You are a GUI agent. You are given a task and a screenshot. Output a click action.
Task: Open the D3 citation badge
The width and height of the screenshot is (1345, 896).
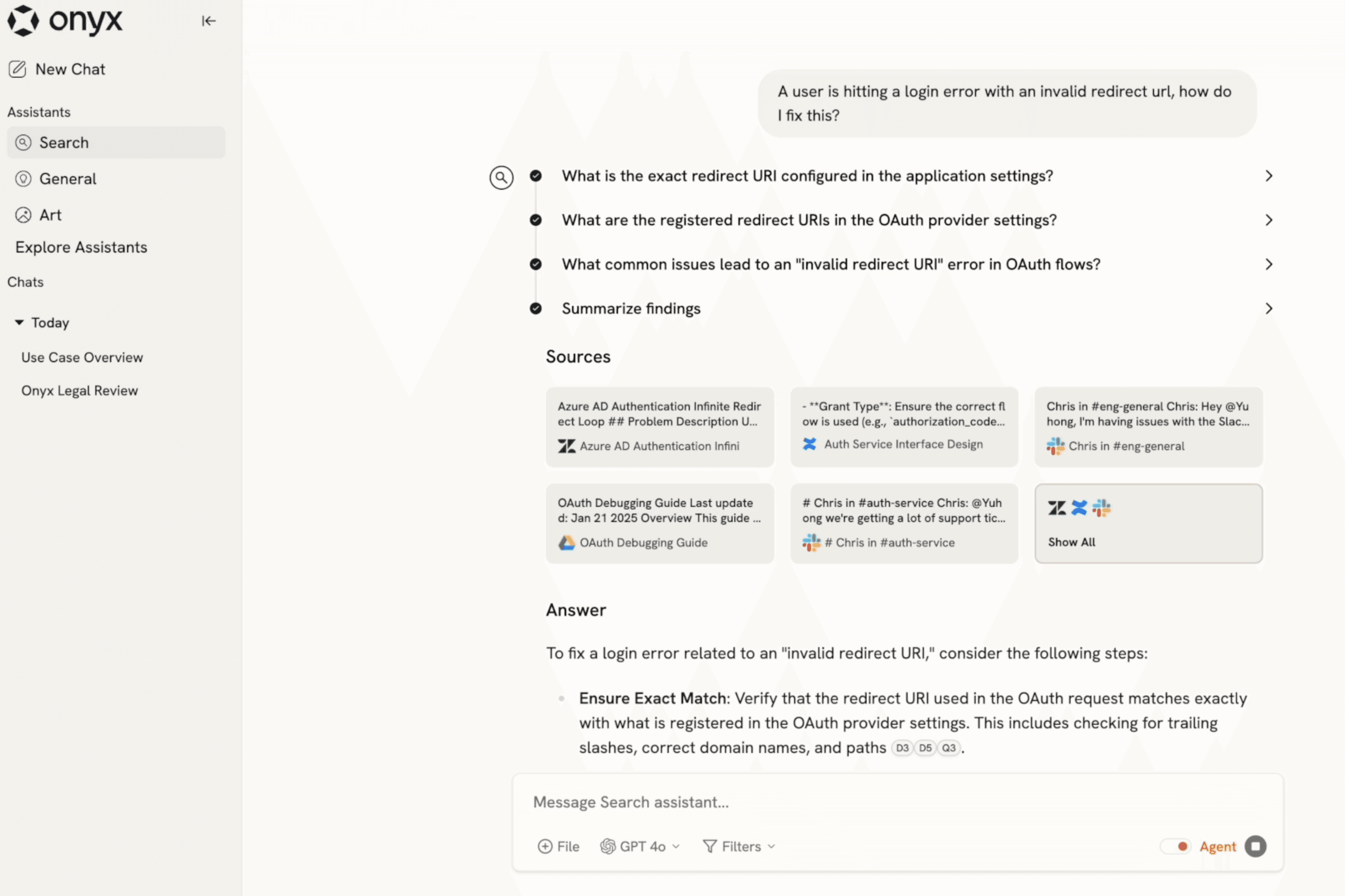(x=902, y=748)
